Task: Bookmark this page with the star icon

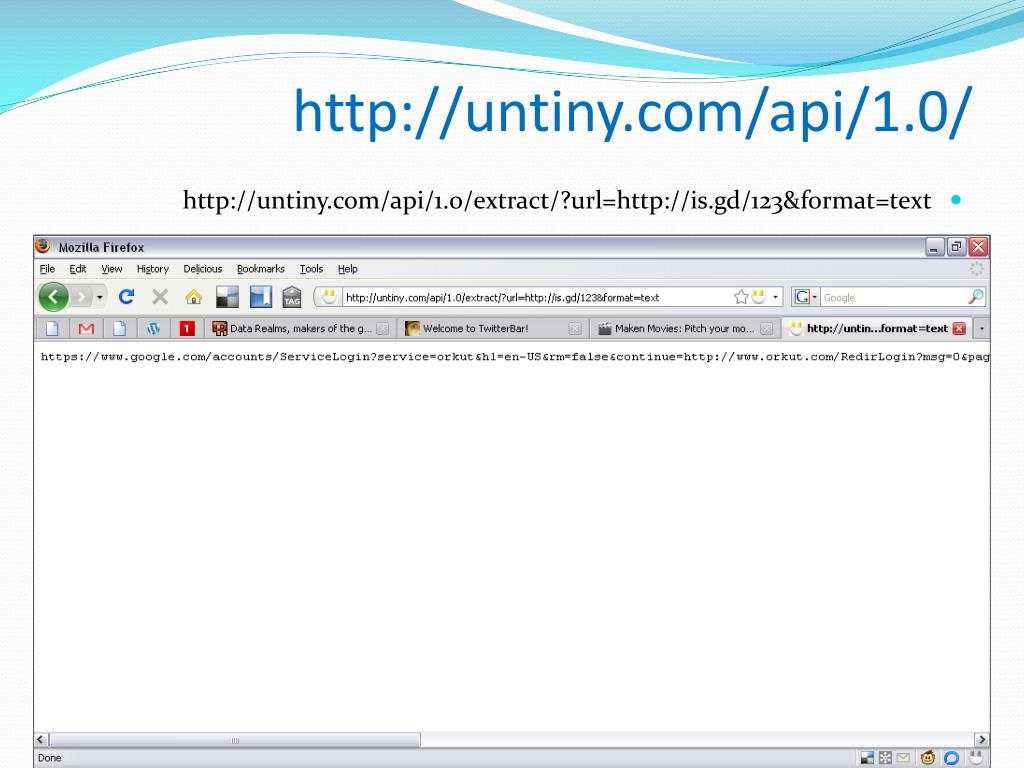Action: tap(741, 297)
